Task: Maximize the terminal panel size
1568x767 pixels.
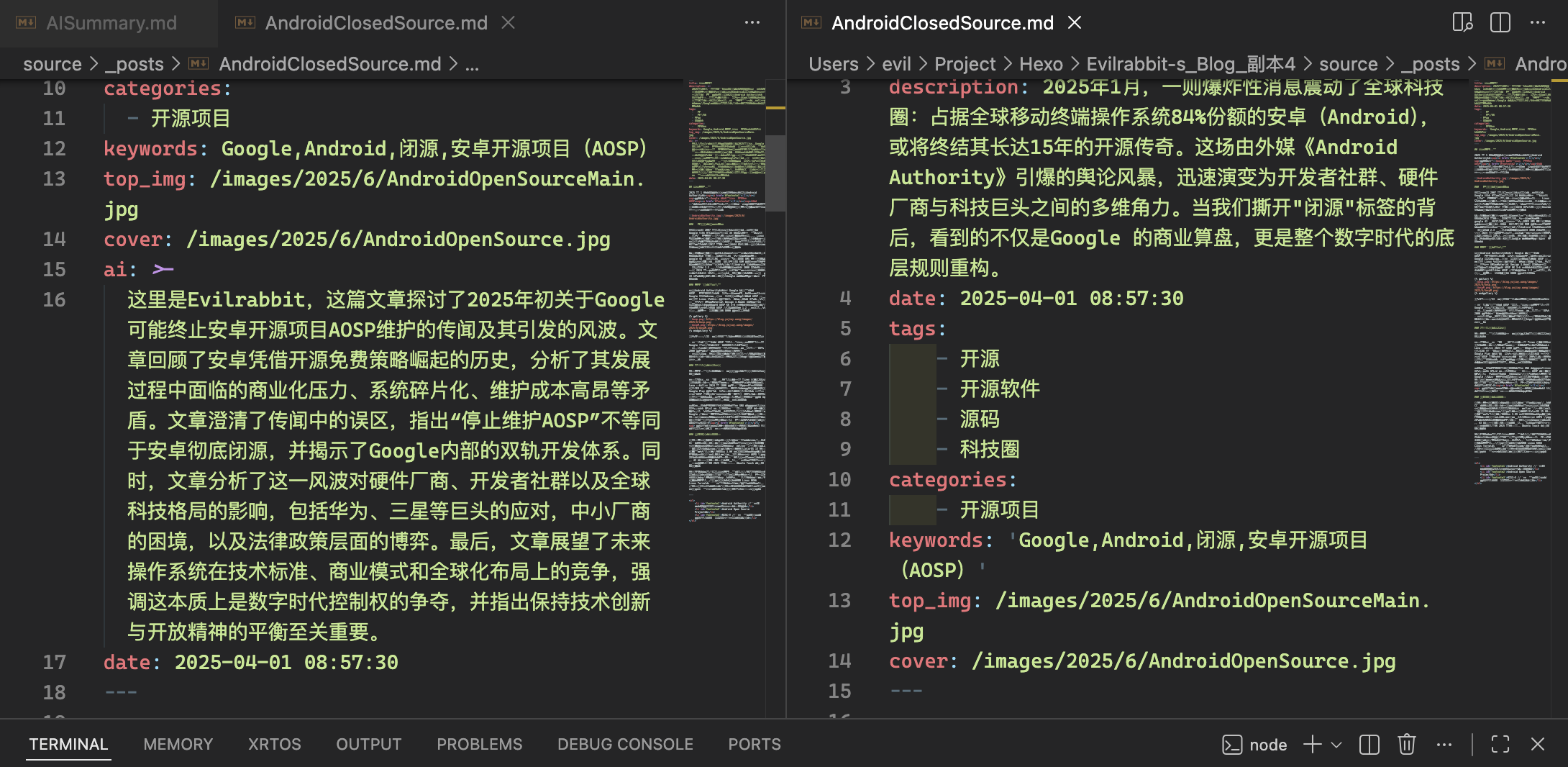Action: pos(1500,745)
